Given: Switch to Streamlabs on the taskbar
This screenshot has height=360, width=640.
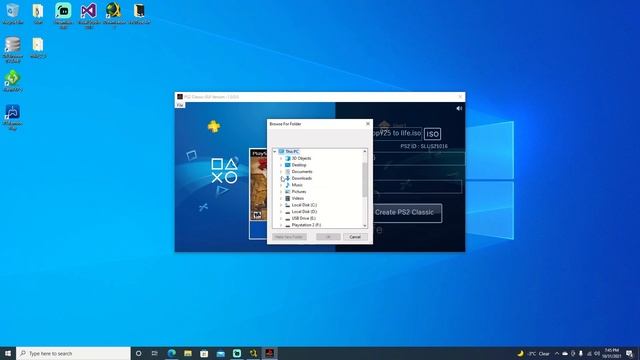Looking at the screenshot, I should (x=237, y=353).
